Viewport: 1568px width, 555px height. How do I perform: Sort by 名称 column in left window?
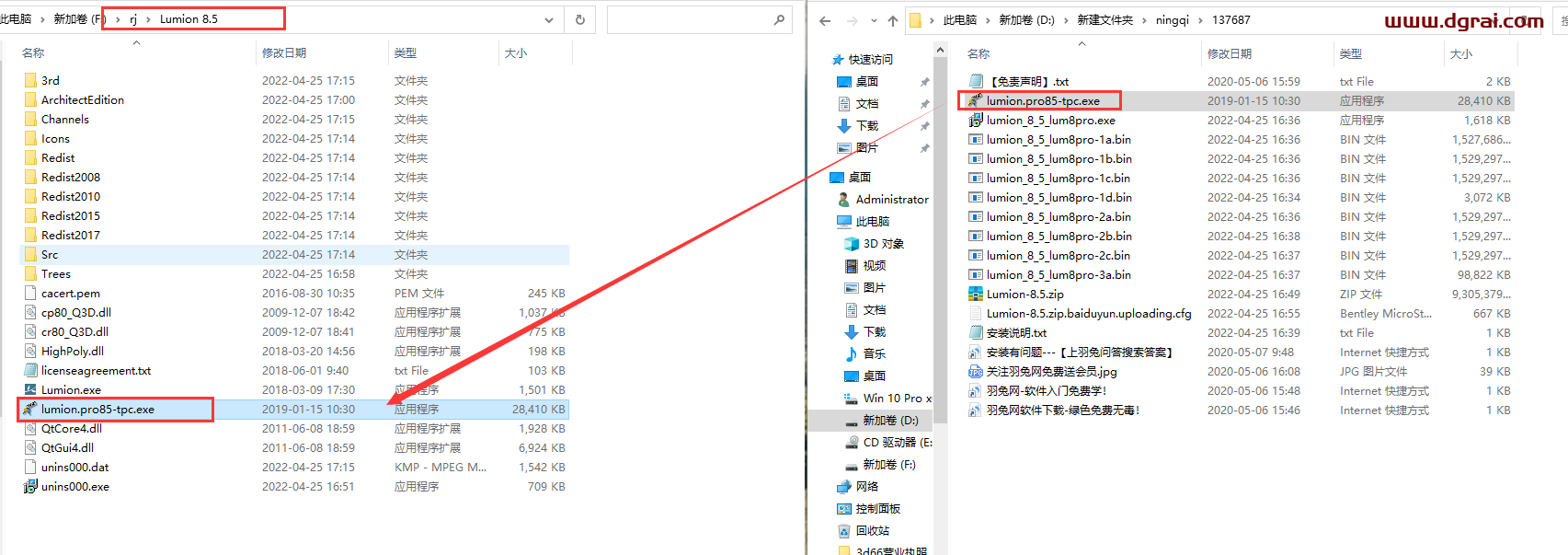click(33, 53)
